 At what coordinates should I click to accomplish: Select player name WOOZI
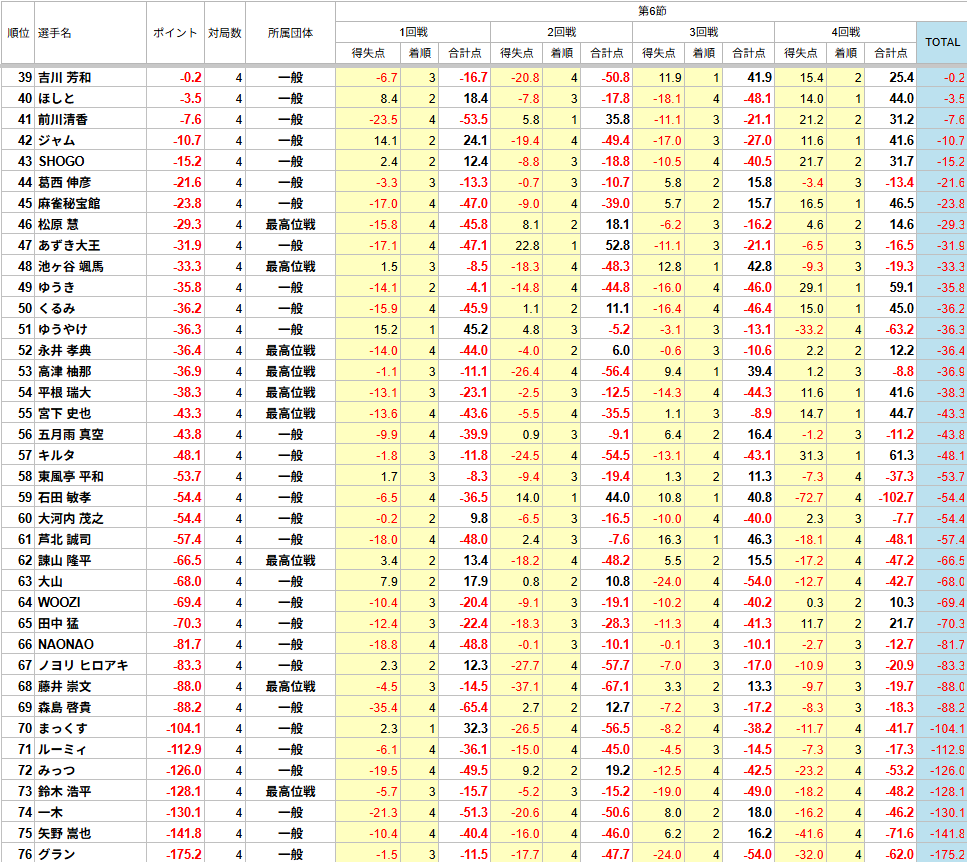[x=59, y=602]
